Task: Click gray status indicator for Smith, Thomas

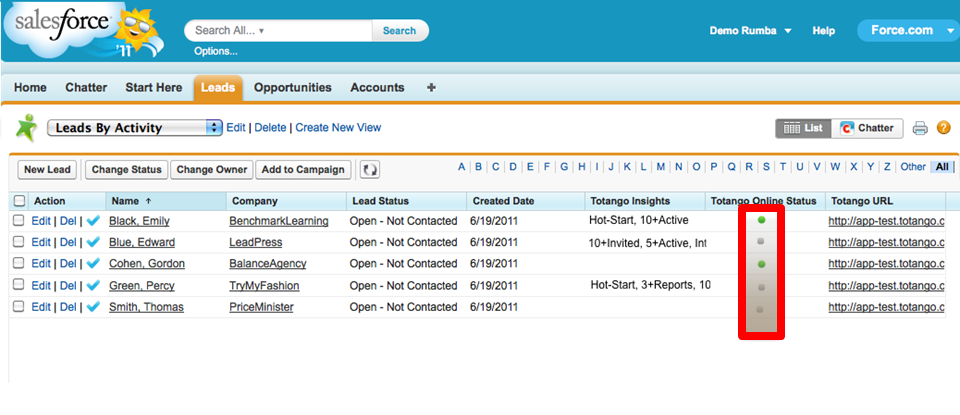Action: (x=760, y=310)
